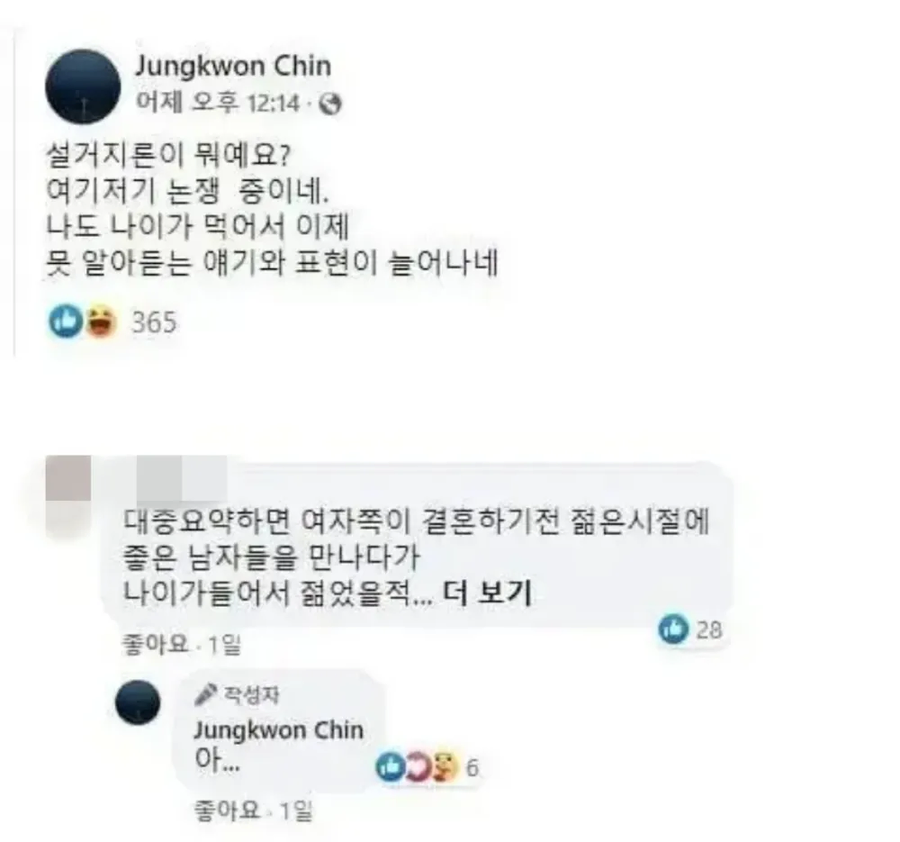This screenshot has height=842, width=900.
Task: Click the heart reaction on the reply
Action: pos(417,767)
